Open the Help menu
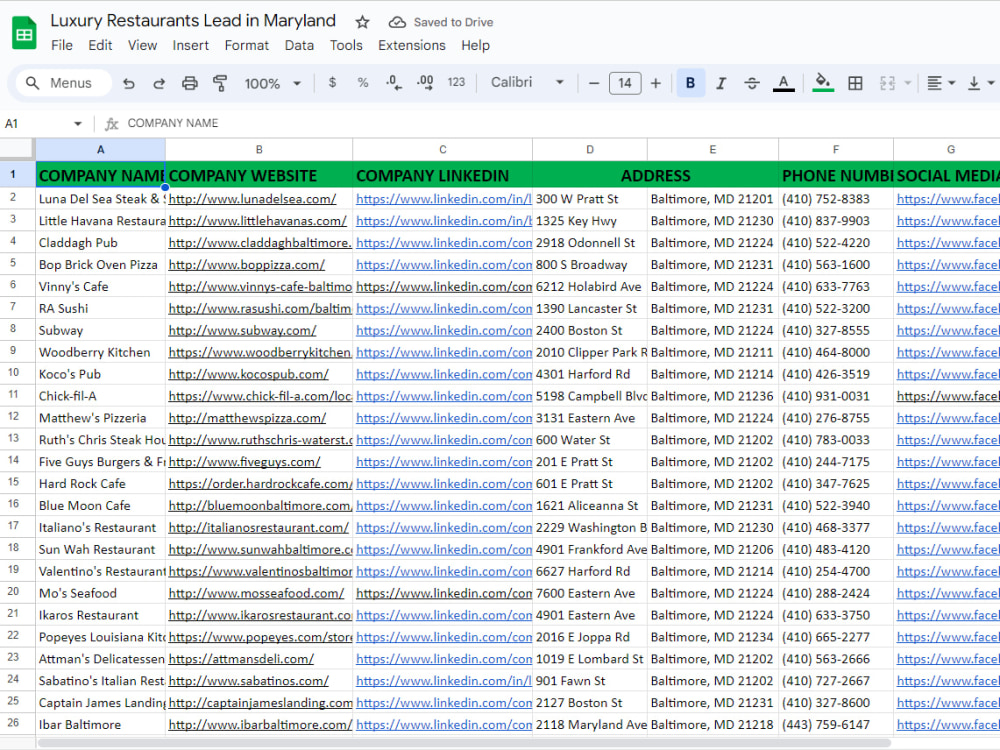The image size is (1000, 750). tap(475, 45)
